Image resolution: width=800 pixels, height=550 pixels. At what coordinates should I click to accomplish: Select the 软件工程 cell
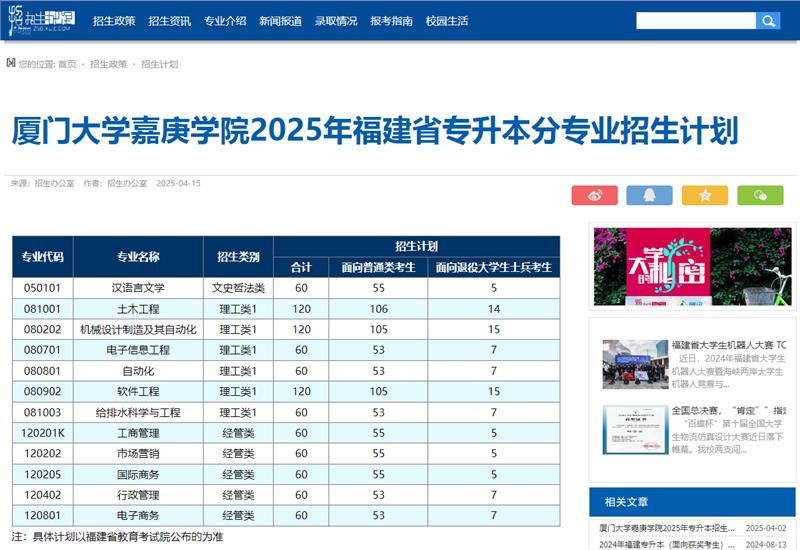pos(138,391)
